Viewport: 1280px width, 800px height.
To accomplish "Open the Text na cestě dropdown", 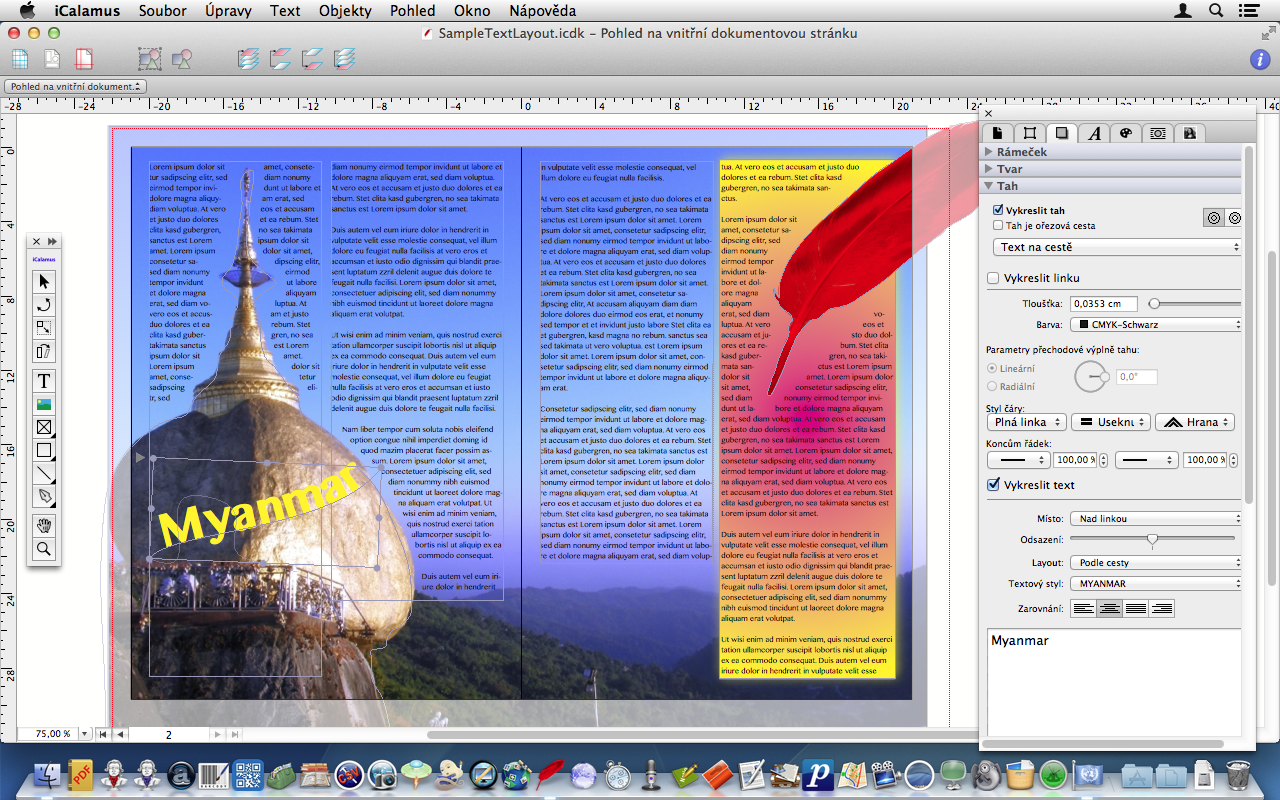I will (x=1117, y=247).
